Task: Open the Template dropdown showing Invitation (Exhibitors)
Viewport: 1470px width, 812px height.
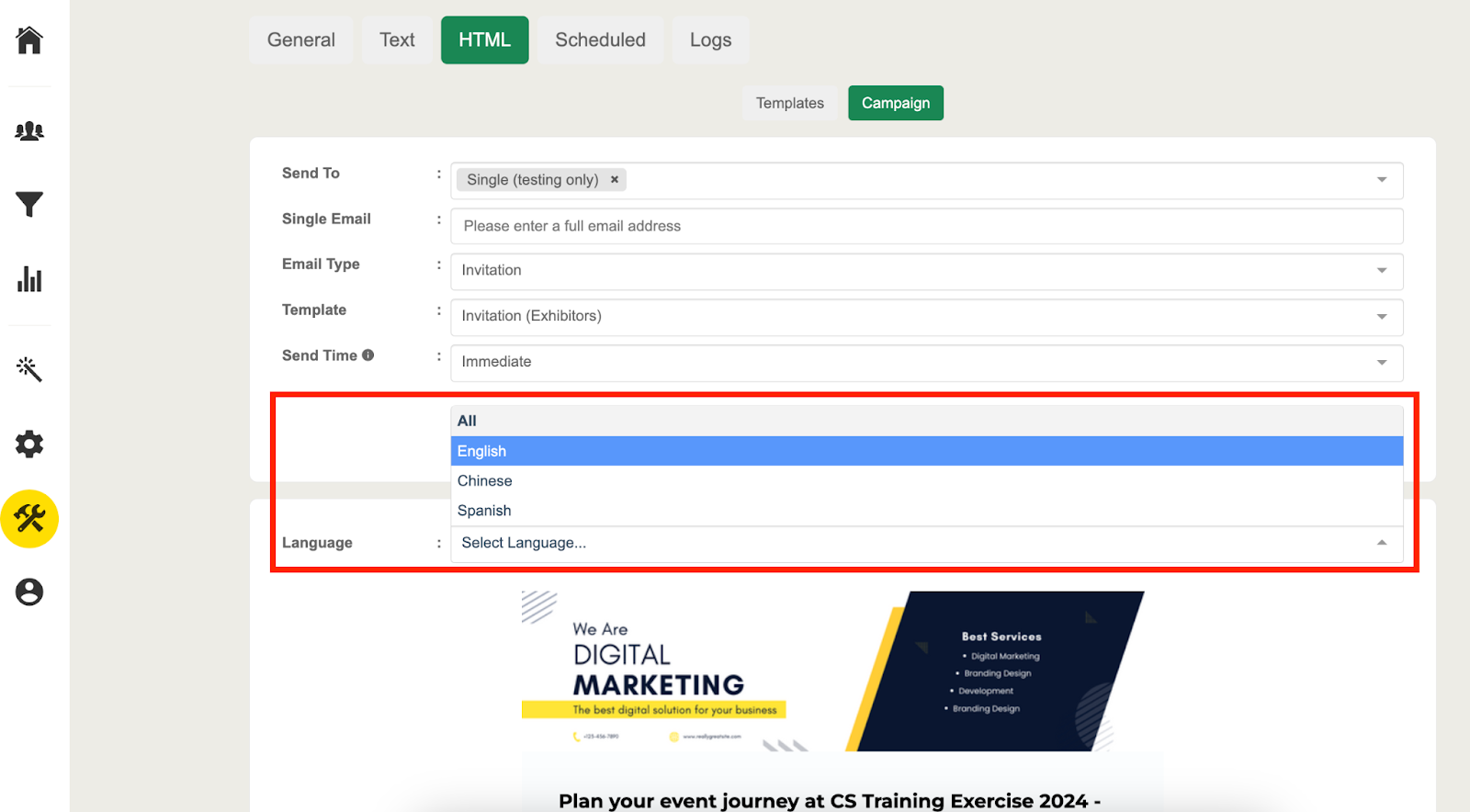Action: point(927,317)
